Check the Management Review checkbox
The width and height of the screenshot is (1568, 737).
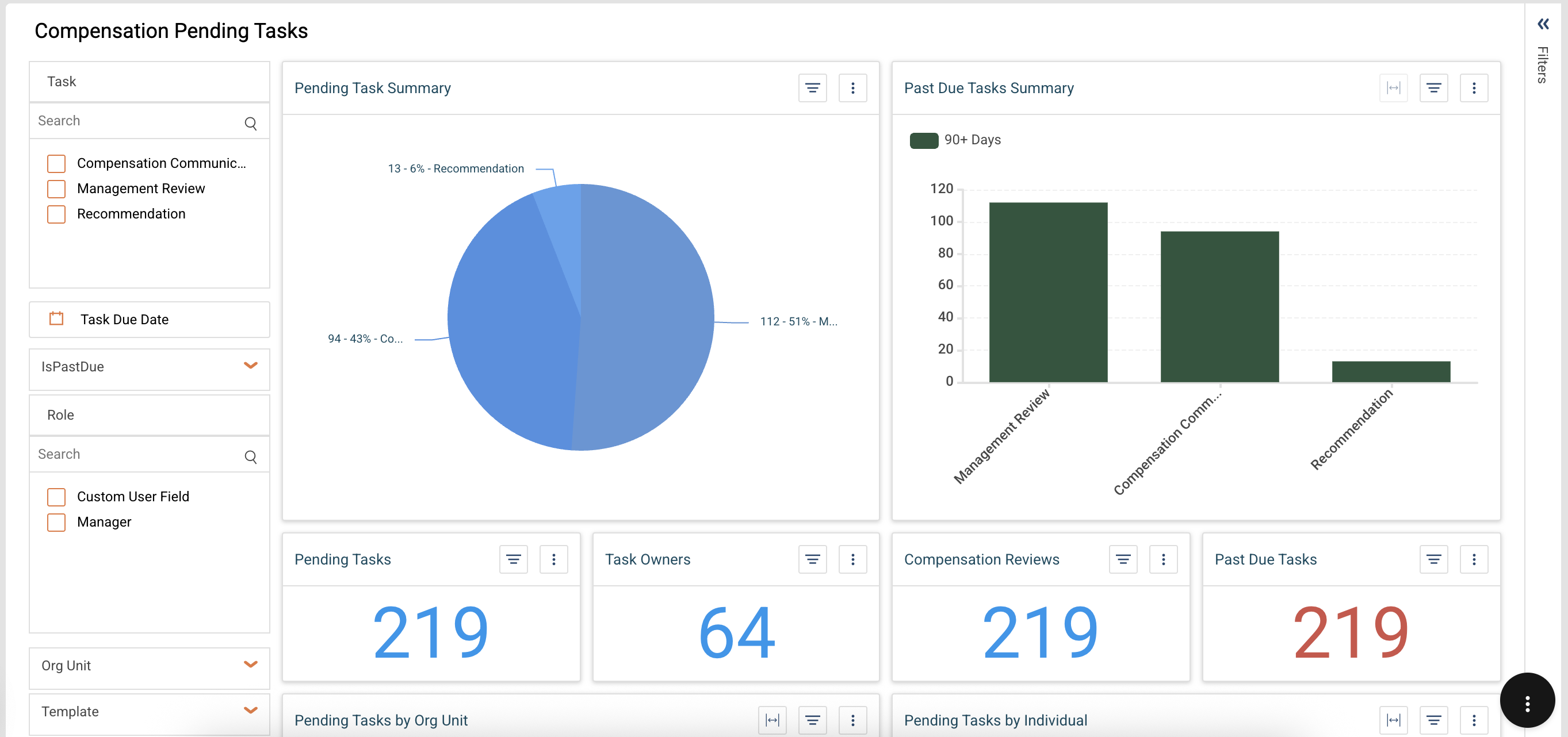(x=56, y=189)
